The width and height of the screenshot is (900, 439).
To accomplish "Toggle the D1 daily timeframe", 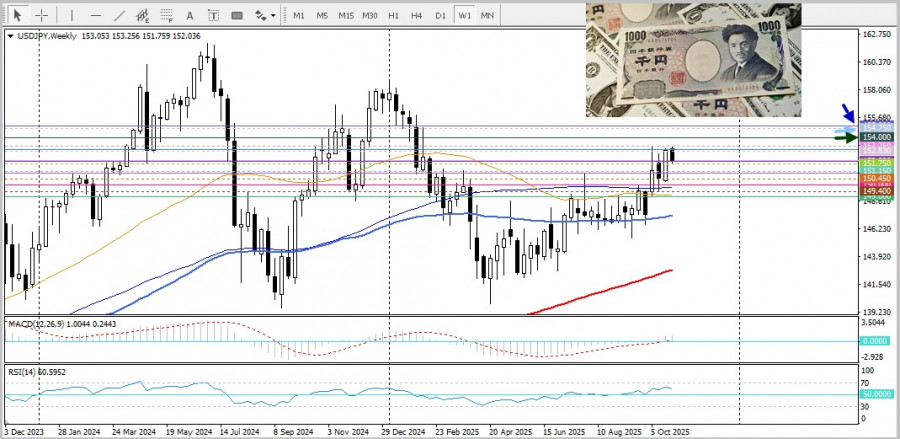I will pyautogui.click(x=440, y=15).
